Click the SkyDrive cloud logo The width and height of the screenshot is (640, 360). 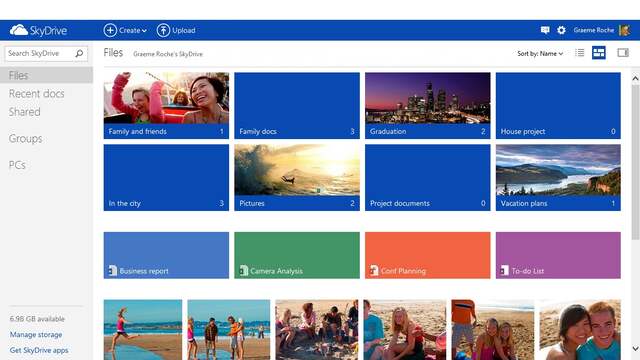click(x=19, y=30)
